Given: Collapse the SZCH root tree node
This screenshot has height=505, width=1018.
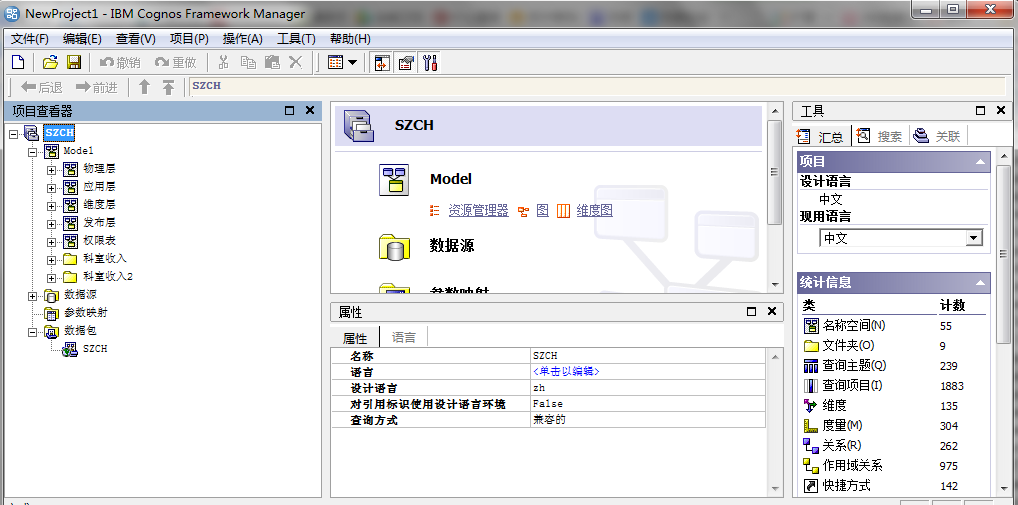Looking at the screenshot, I should click(14, 133).
